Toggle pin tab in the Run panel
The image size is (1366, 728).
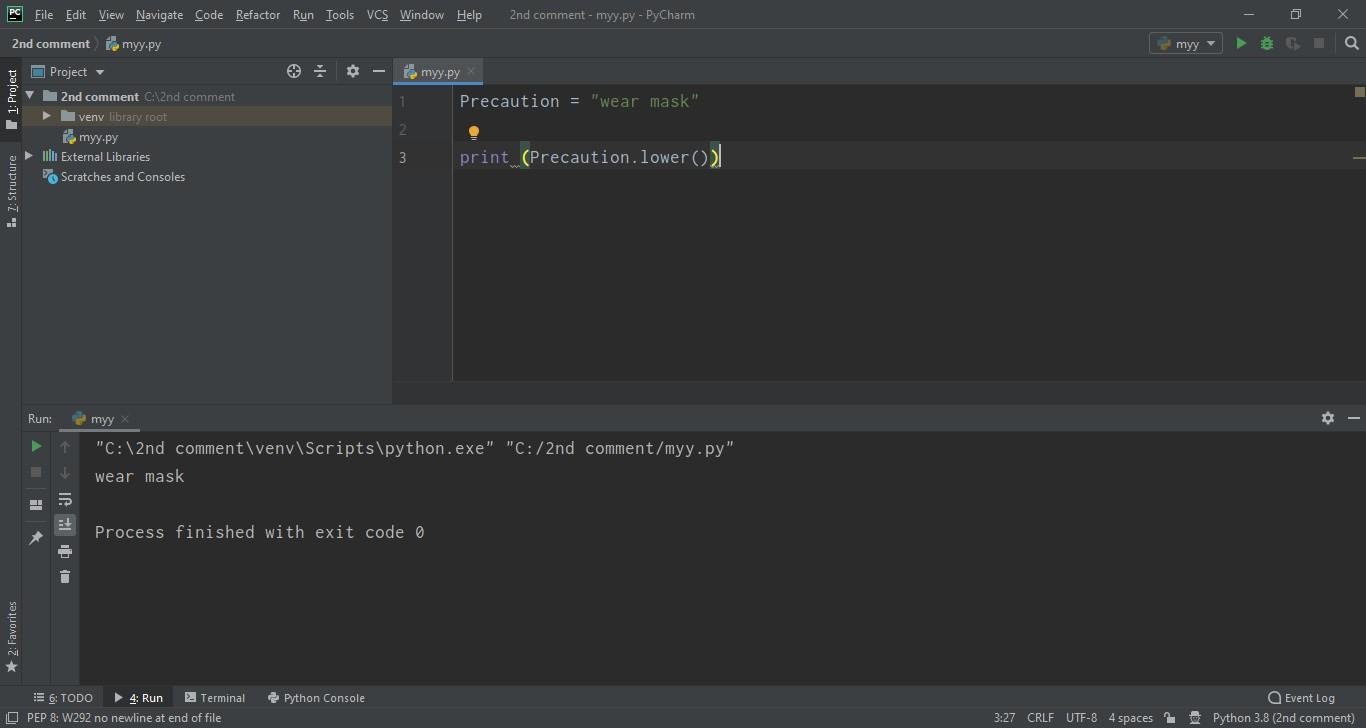[36, 538]
